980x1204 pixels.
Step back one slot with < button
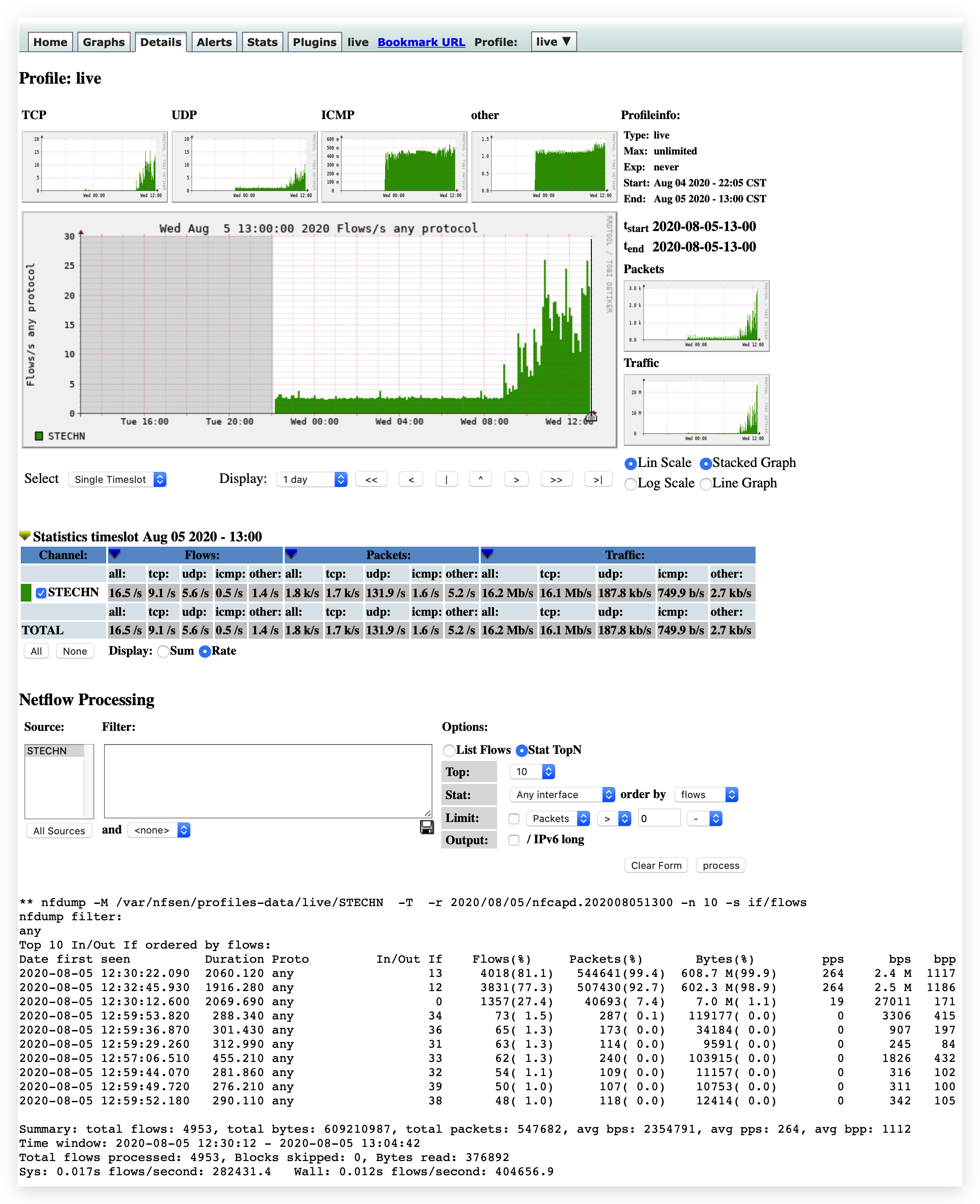point(411,479)
